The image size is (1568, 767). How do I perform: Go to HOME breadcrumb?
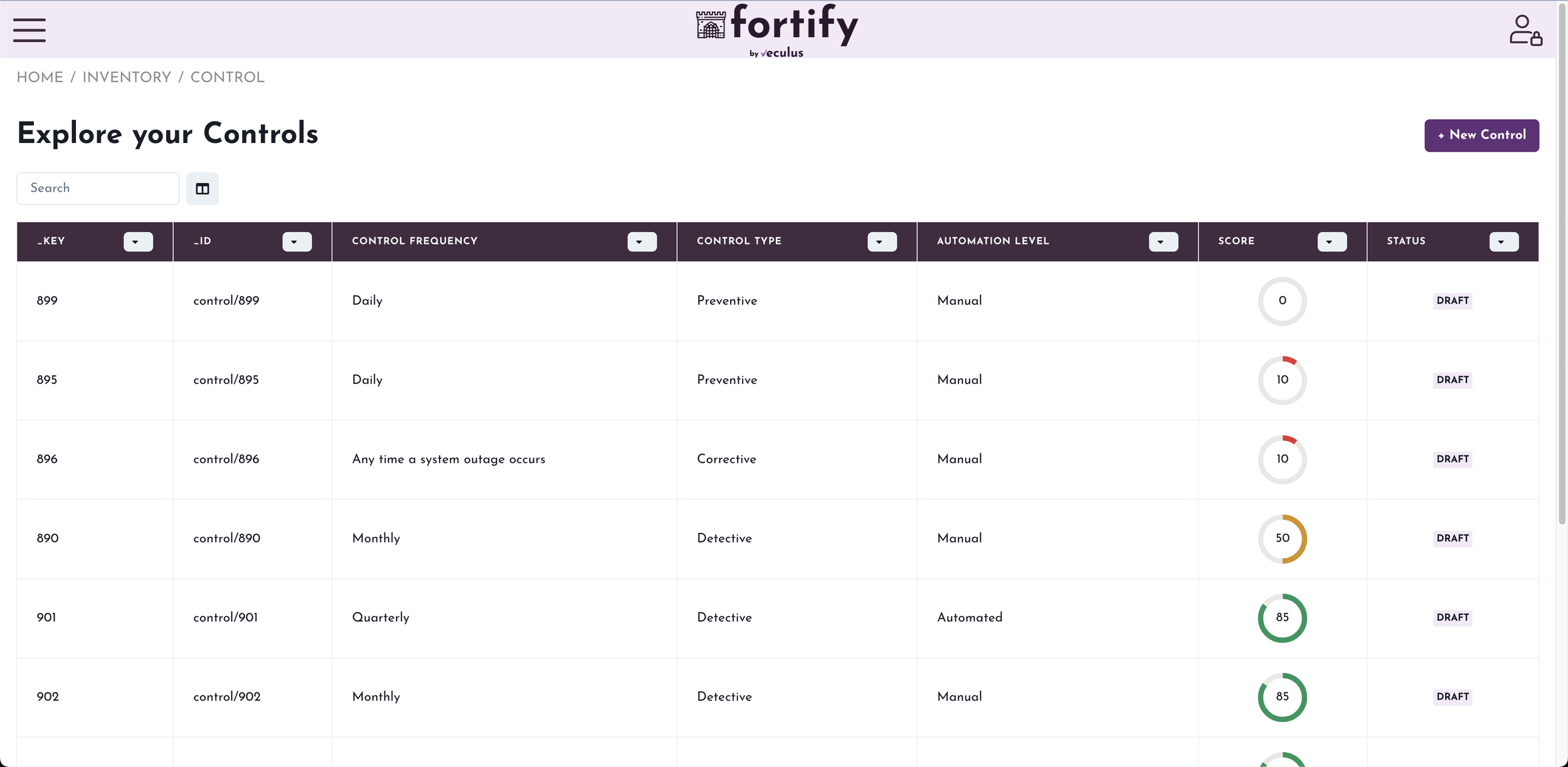click(x=40, y=77)
